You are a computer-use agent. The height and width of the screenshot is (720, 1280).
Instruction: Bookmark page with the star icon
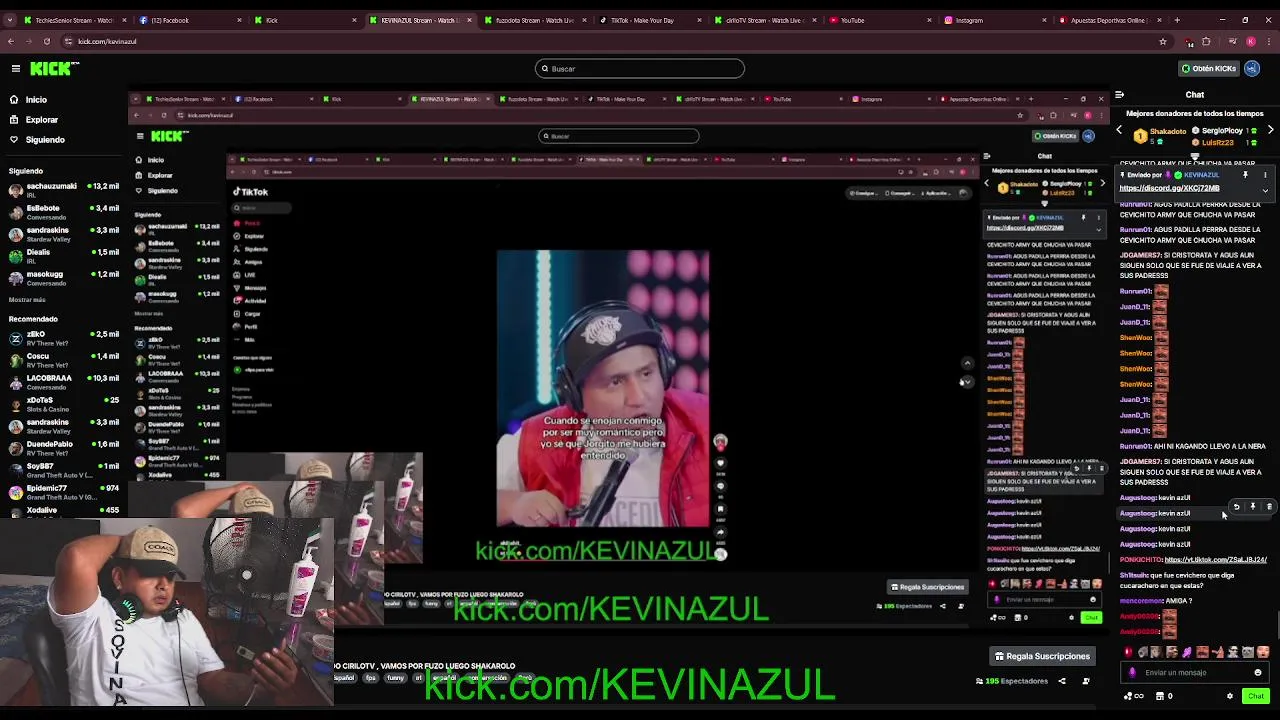(1163, 41)
